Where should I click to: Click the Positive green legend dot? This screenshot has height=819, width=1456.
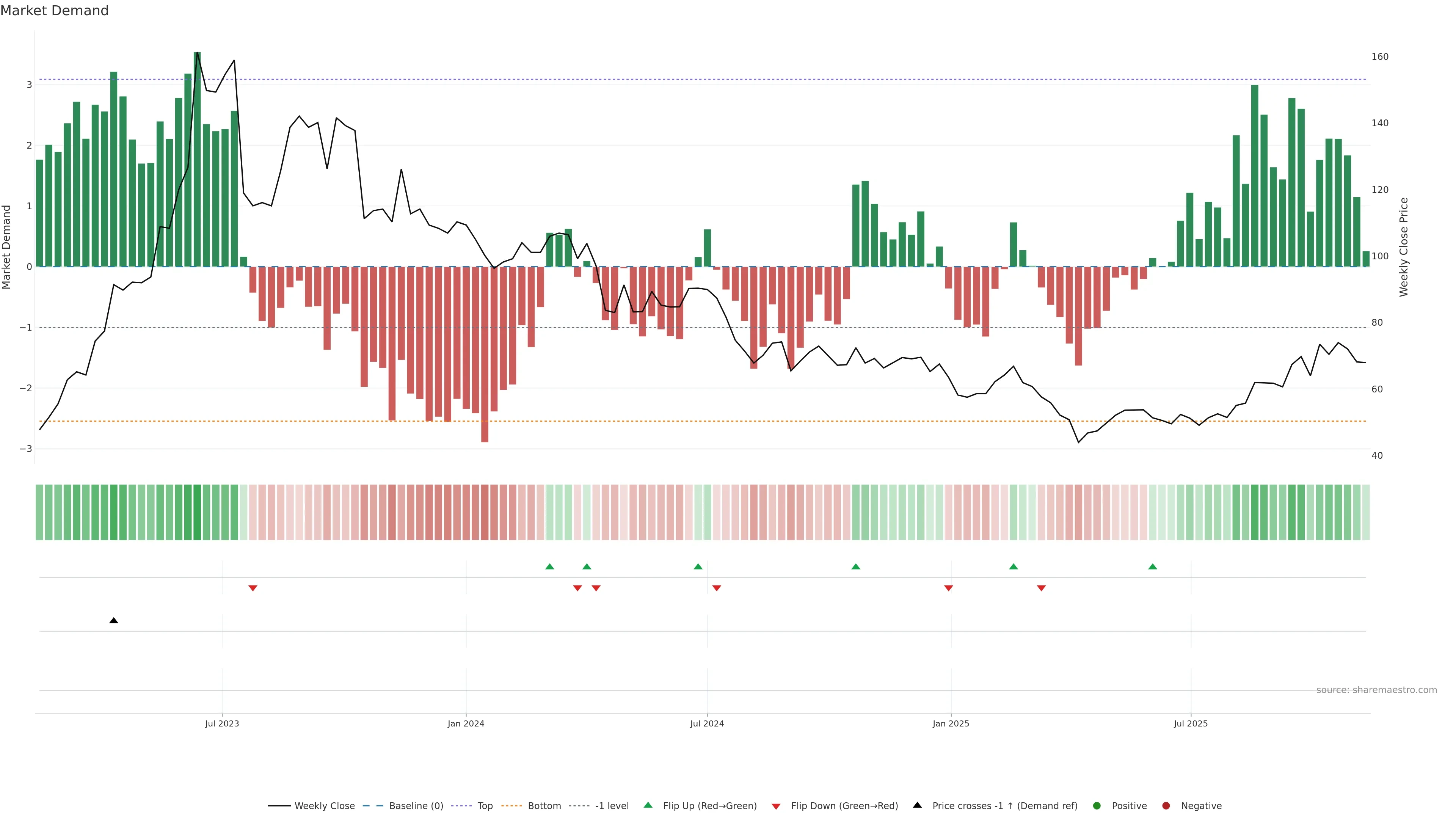1097,806
